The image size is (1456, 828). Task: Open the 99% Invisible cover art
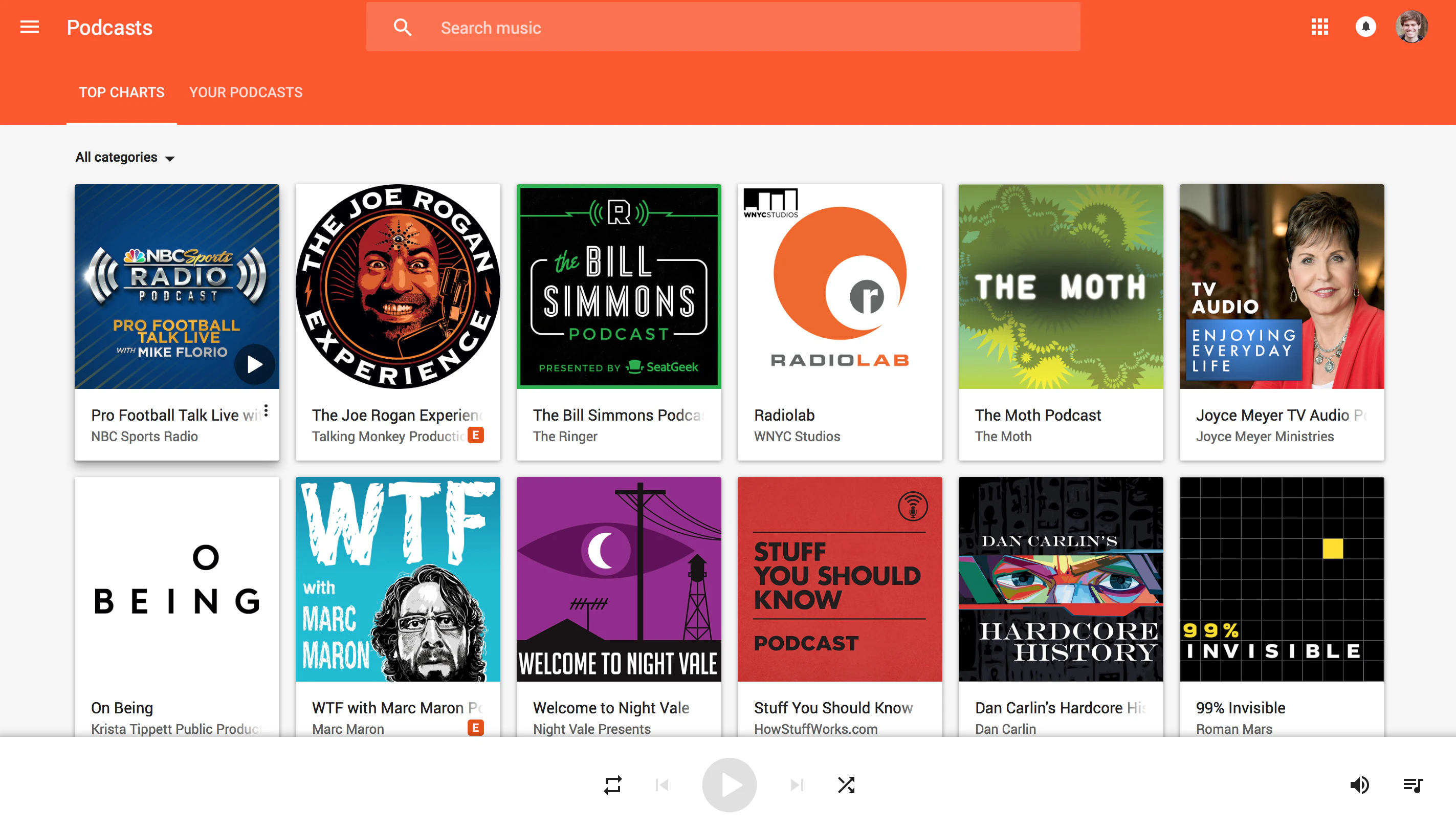point(1282,579)
